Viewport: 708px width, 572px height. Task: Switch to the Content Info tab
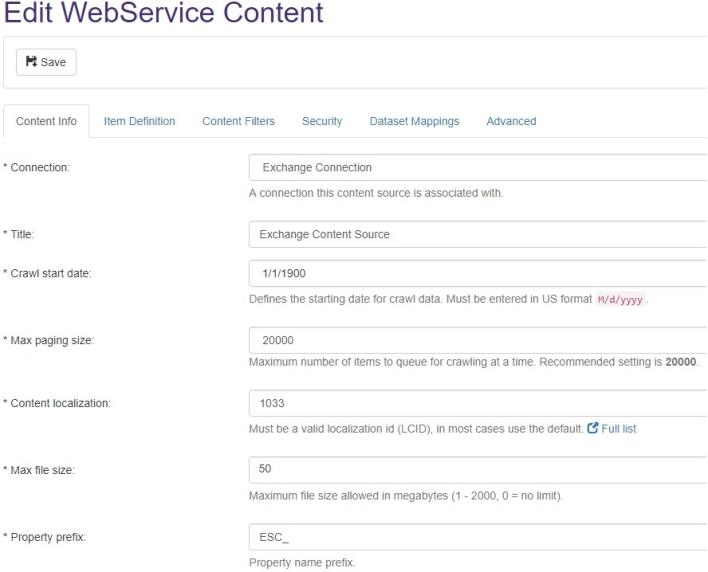point(46,121)
